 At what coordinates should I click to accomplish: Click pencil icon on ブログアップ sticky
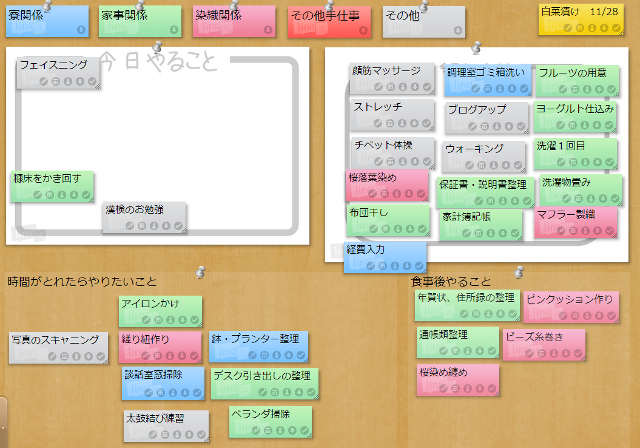(x=472, y=126)
